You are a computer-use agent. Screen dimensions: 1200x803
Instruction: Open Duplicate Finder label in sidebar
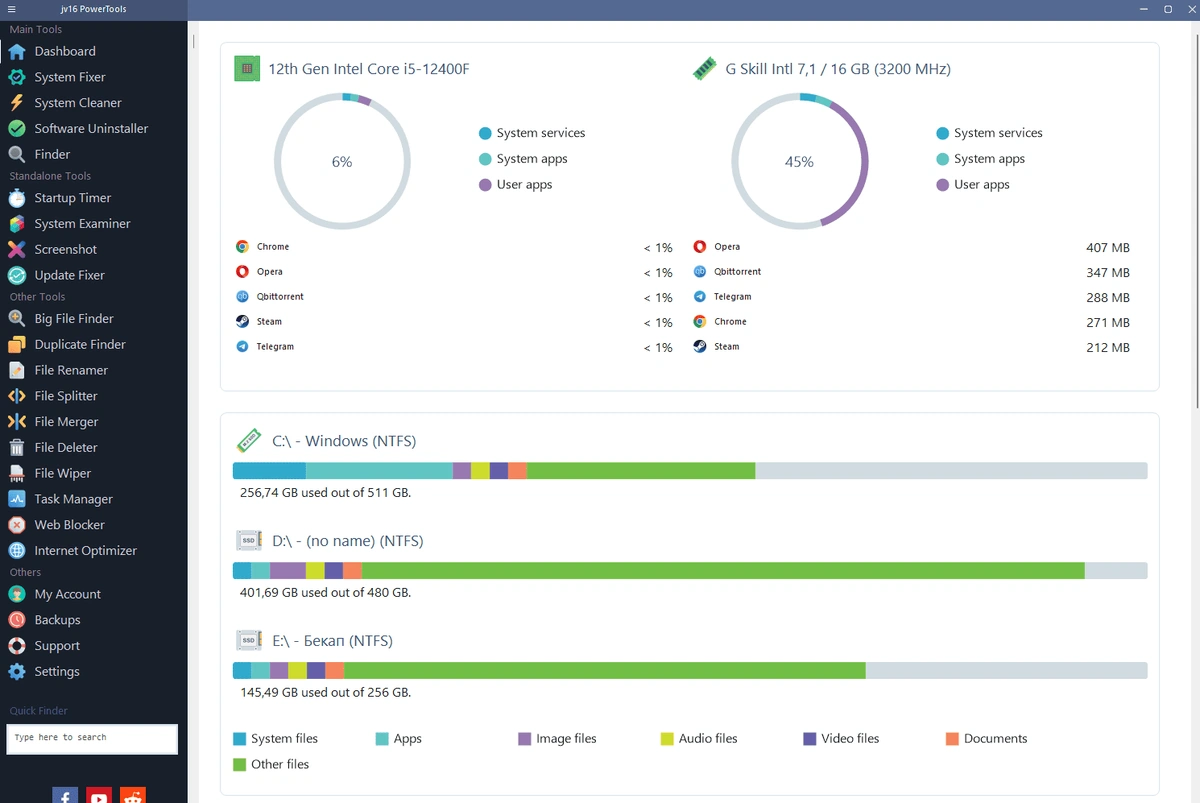point(80,344)
